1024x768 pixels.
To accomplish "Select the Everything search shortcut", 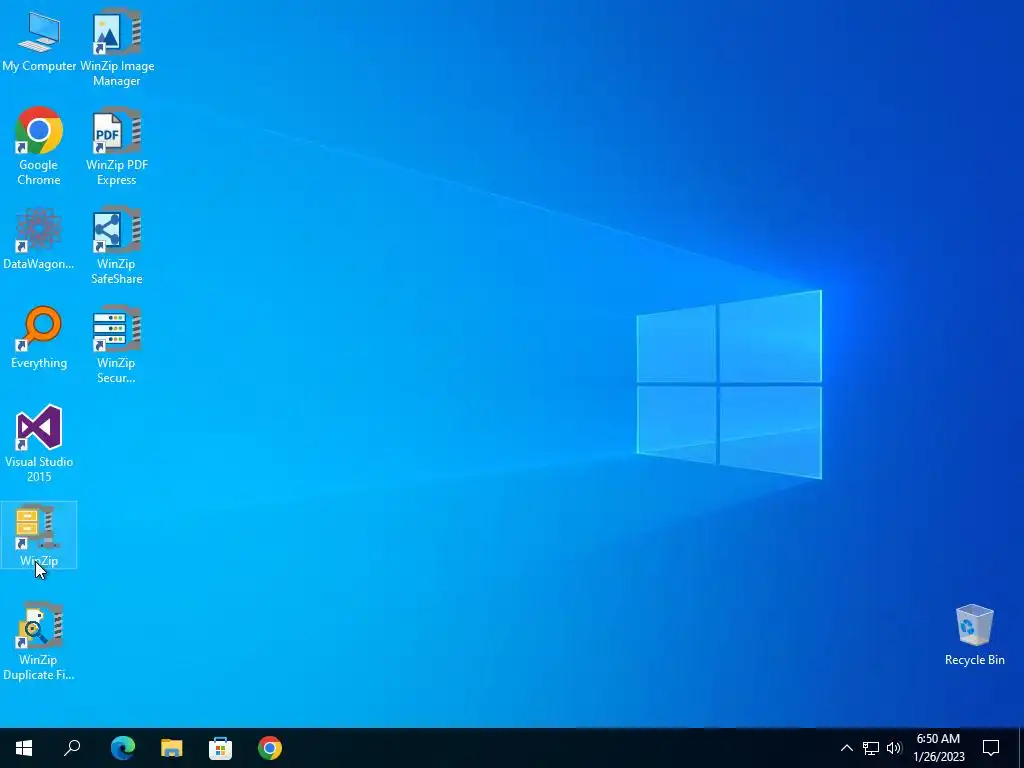I will (x=39, y=338).
